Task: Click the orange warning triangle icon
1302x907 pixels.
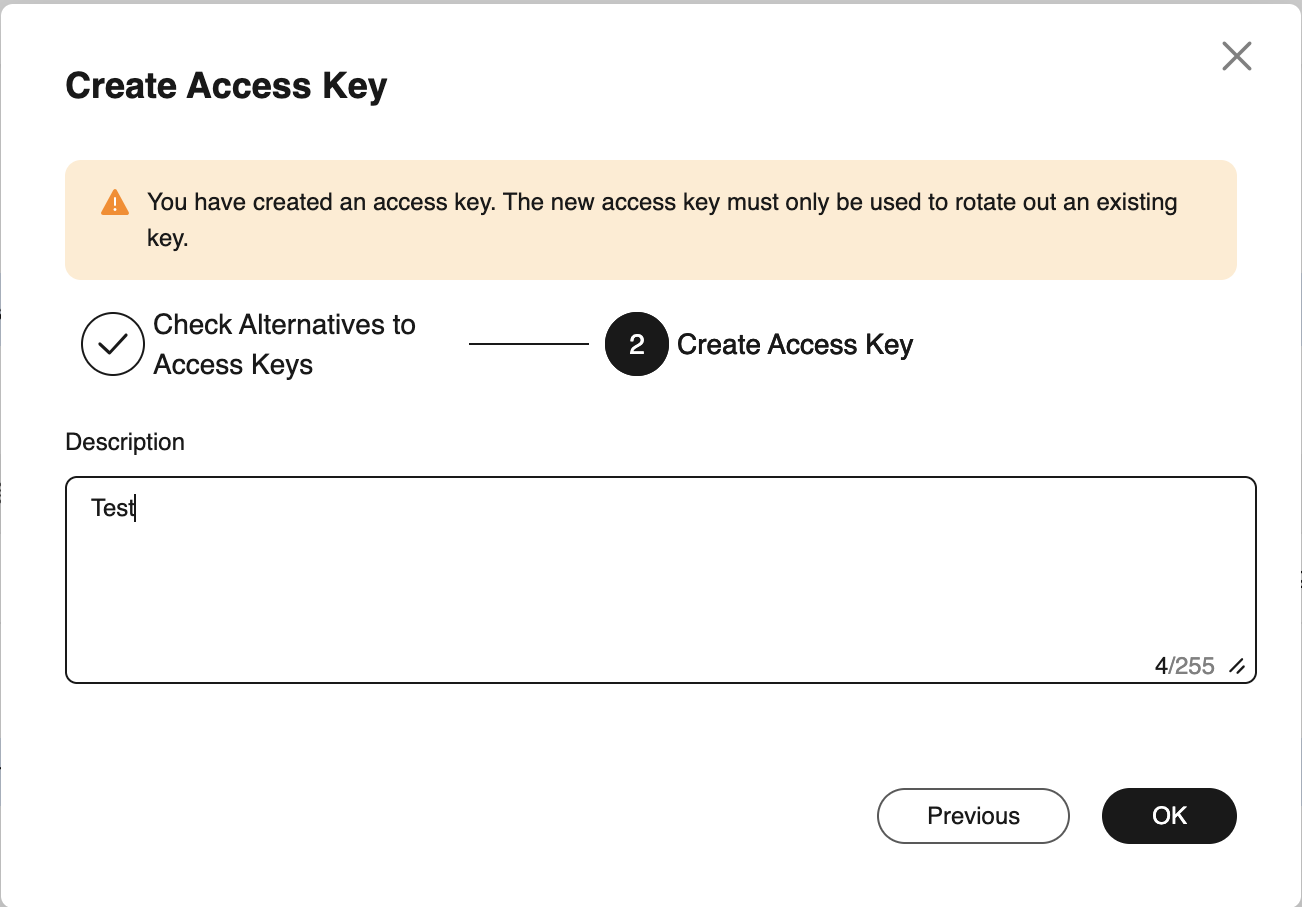Action: [x=115, y=203]
